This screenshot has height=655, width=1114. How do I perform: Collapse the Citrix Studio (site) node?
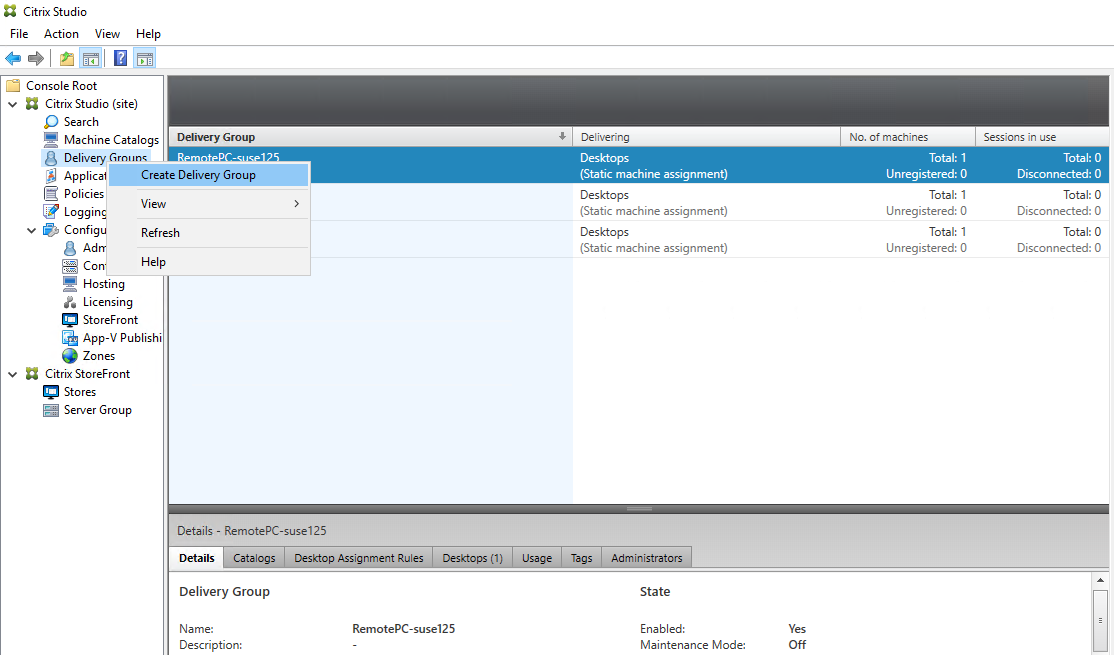click(x=13, y=104)
